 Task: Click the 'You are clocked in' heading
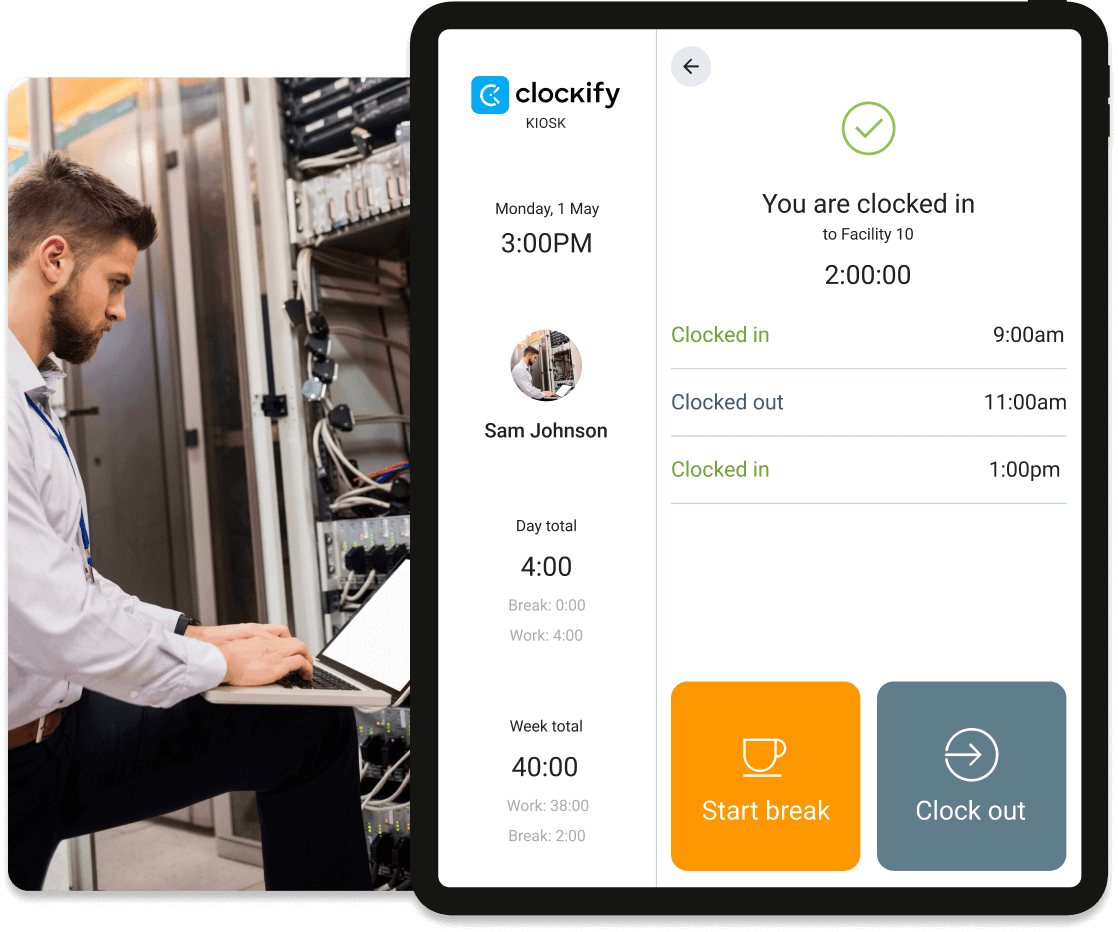(x=868, y=204)
